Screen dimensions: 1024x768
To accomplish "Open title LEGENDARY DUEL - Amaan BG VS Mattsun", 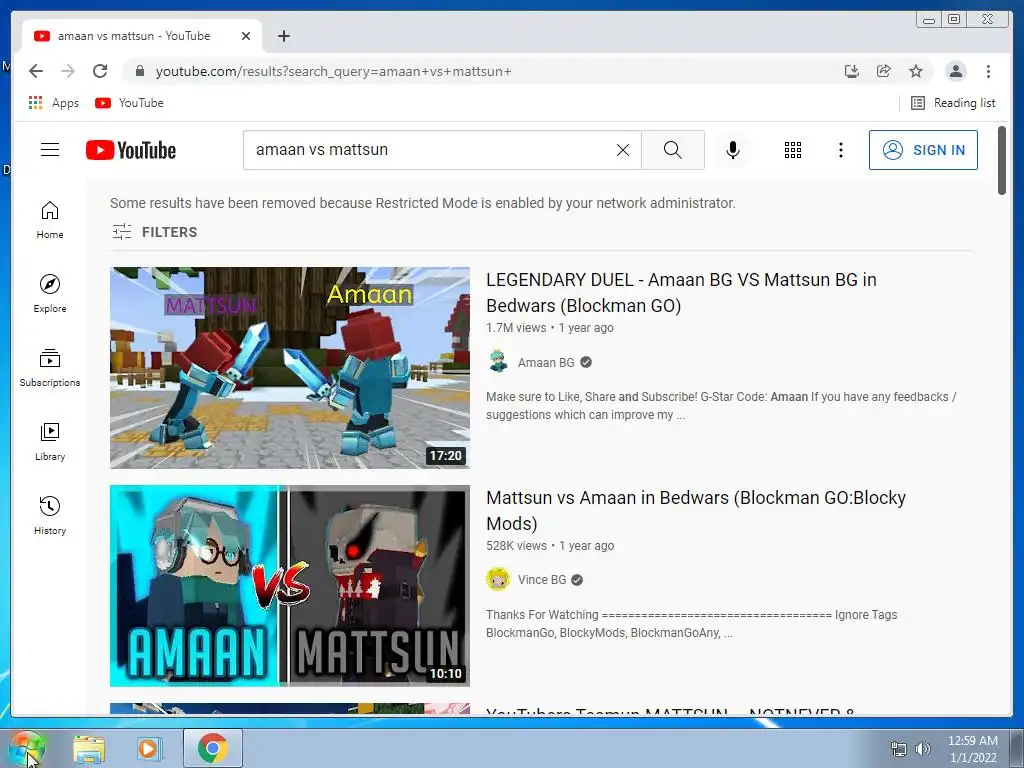I will (x=681, y=293).
